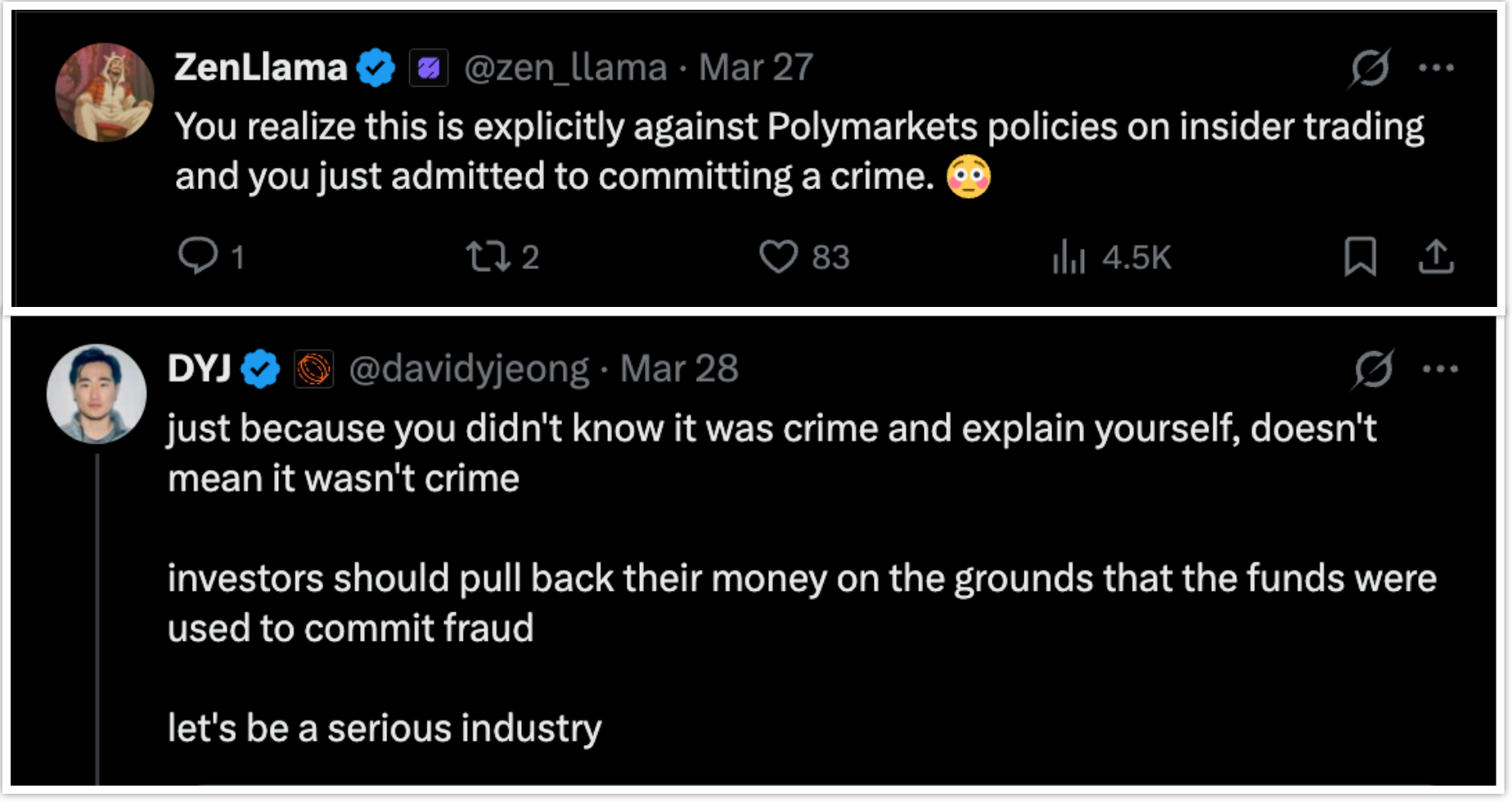Viewport: 1512px width, 812px height.
Task: Open the three-dot menu on DYJ's tweet
Action: coord(1440,369)
